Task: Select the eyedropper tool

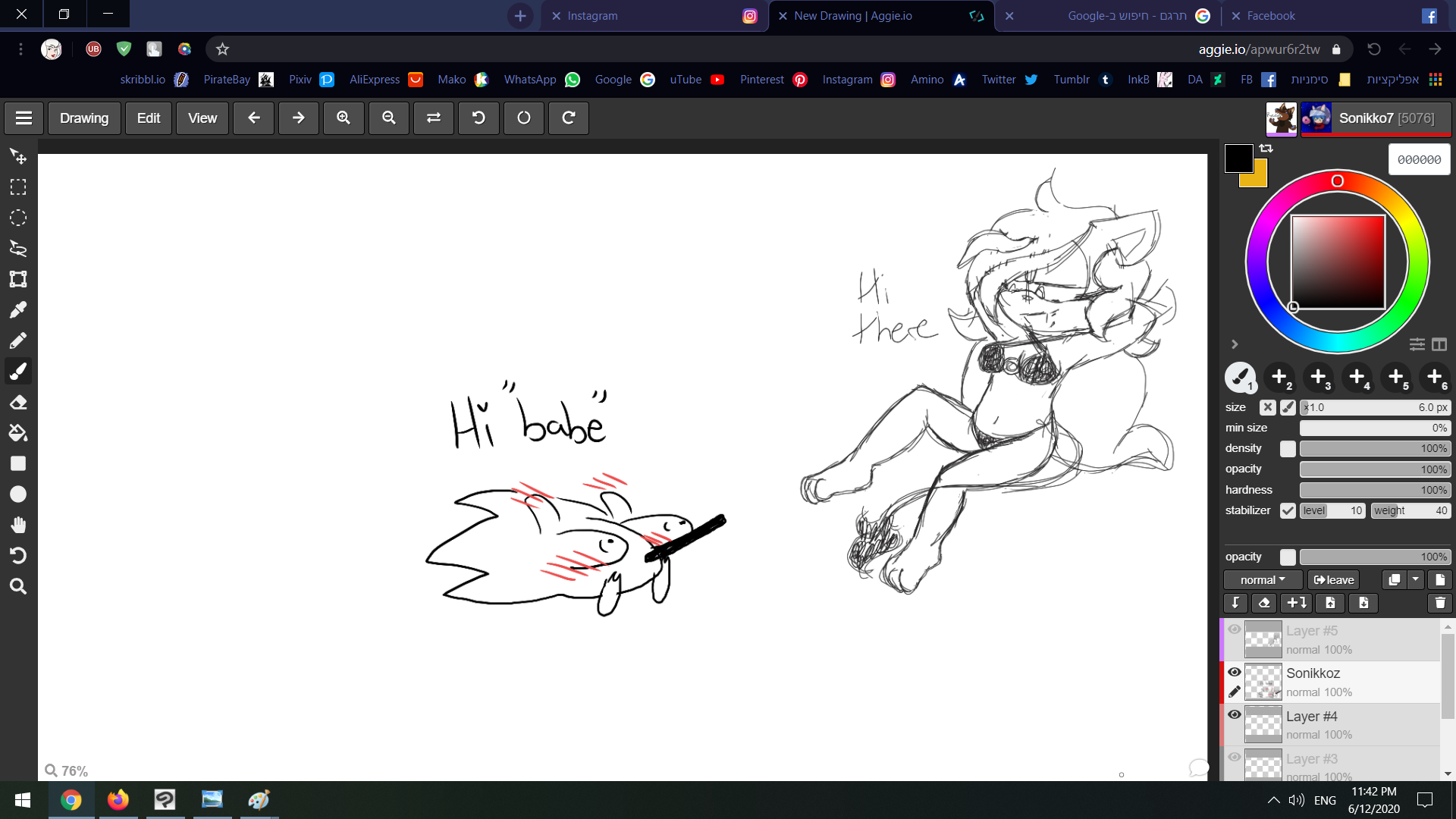Action: click(x=18, y=310)
